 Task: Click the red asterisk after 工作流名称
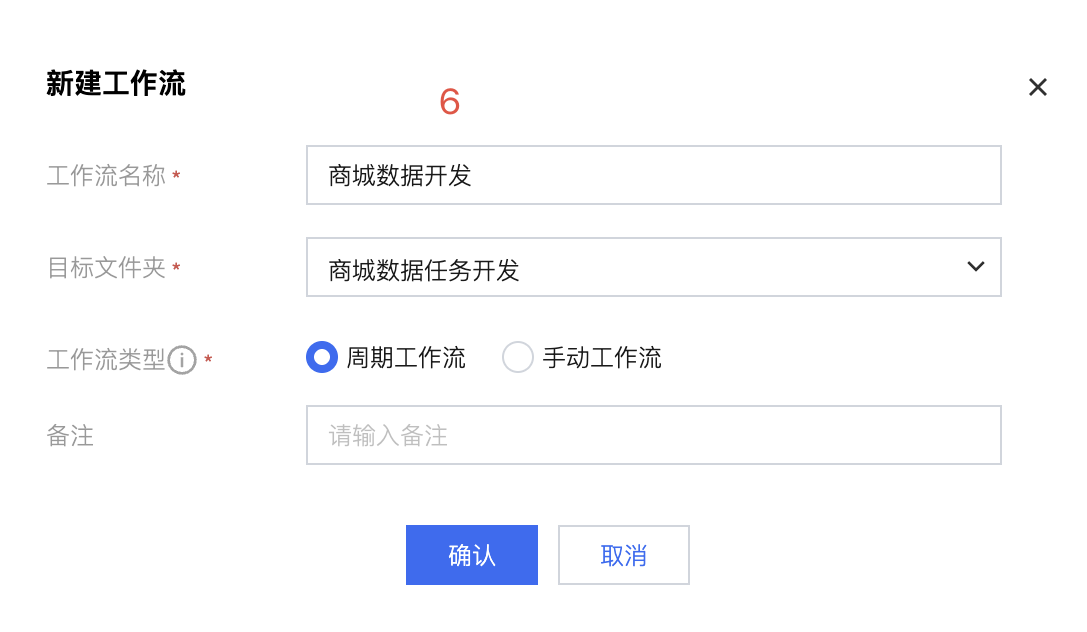177,177
